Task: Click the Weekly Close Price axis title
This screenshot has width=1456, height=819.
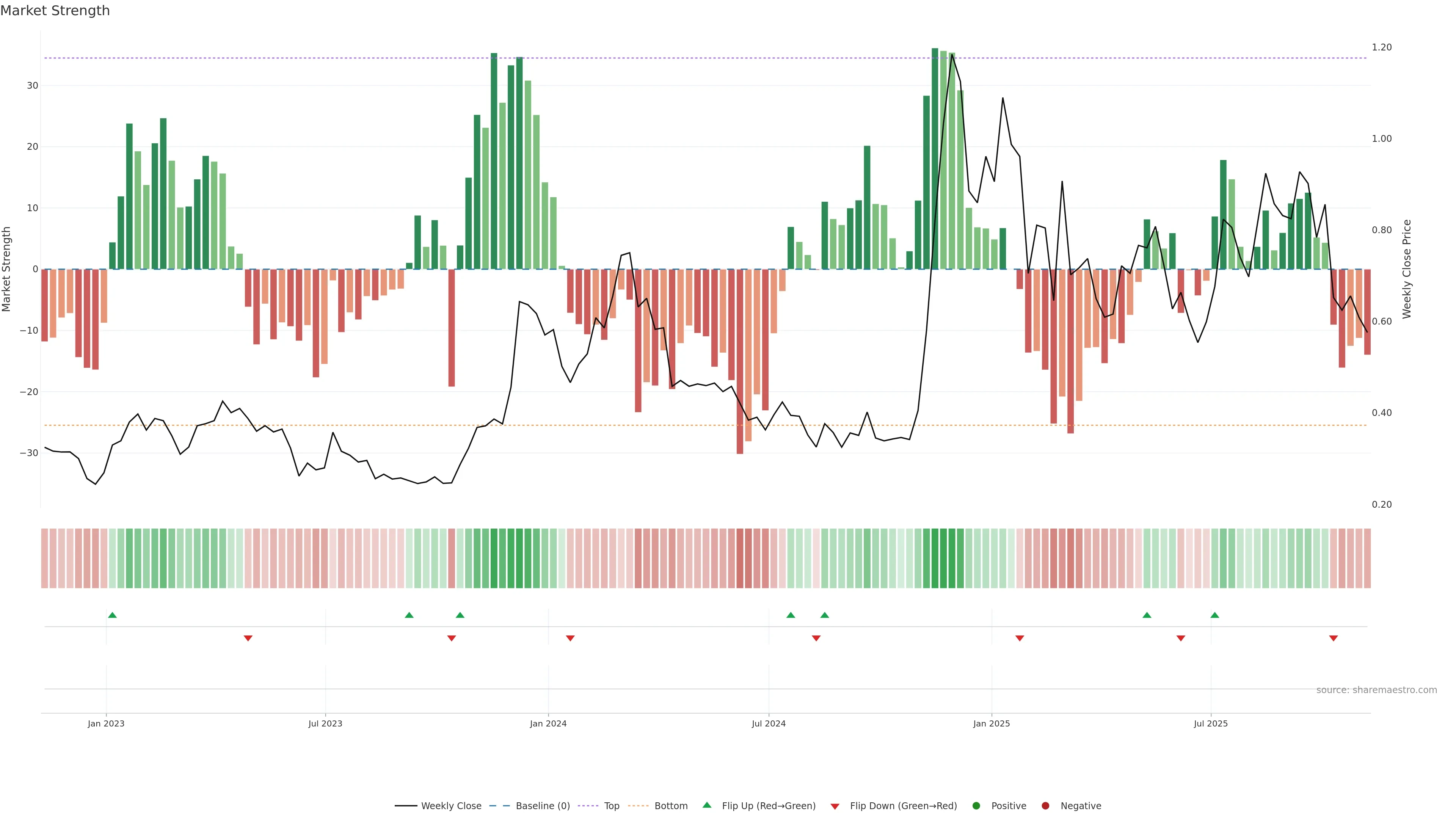Action: click(1407, 269)
